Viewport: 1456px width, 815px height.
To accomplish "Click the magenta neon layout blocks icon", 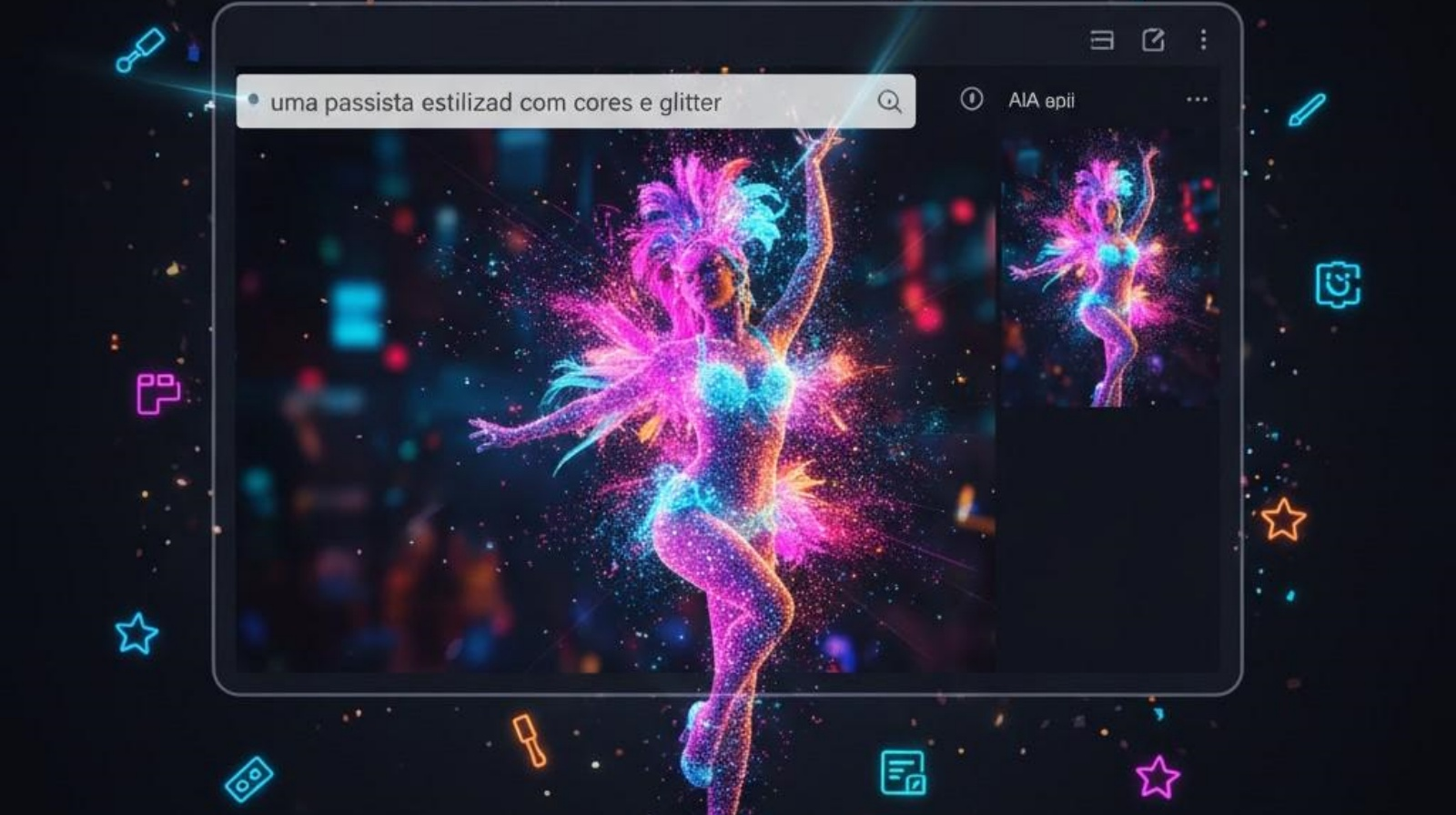I will click(x=158, y=393).
